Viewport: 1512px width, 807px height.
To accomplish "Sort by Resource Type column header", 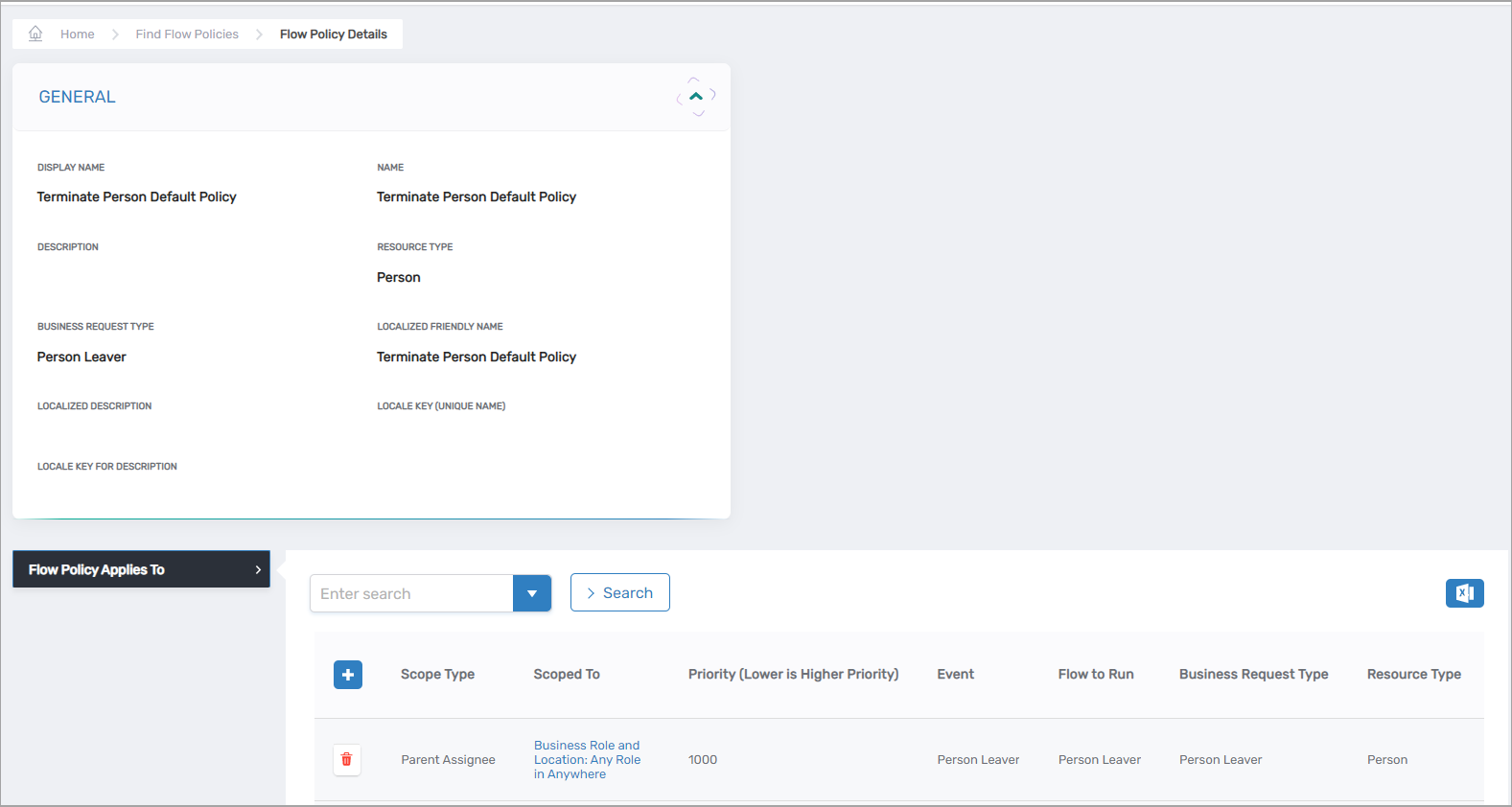I will point(1413,675).
